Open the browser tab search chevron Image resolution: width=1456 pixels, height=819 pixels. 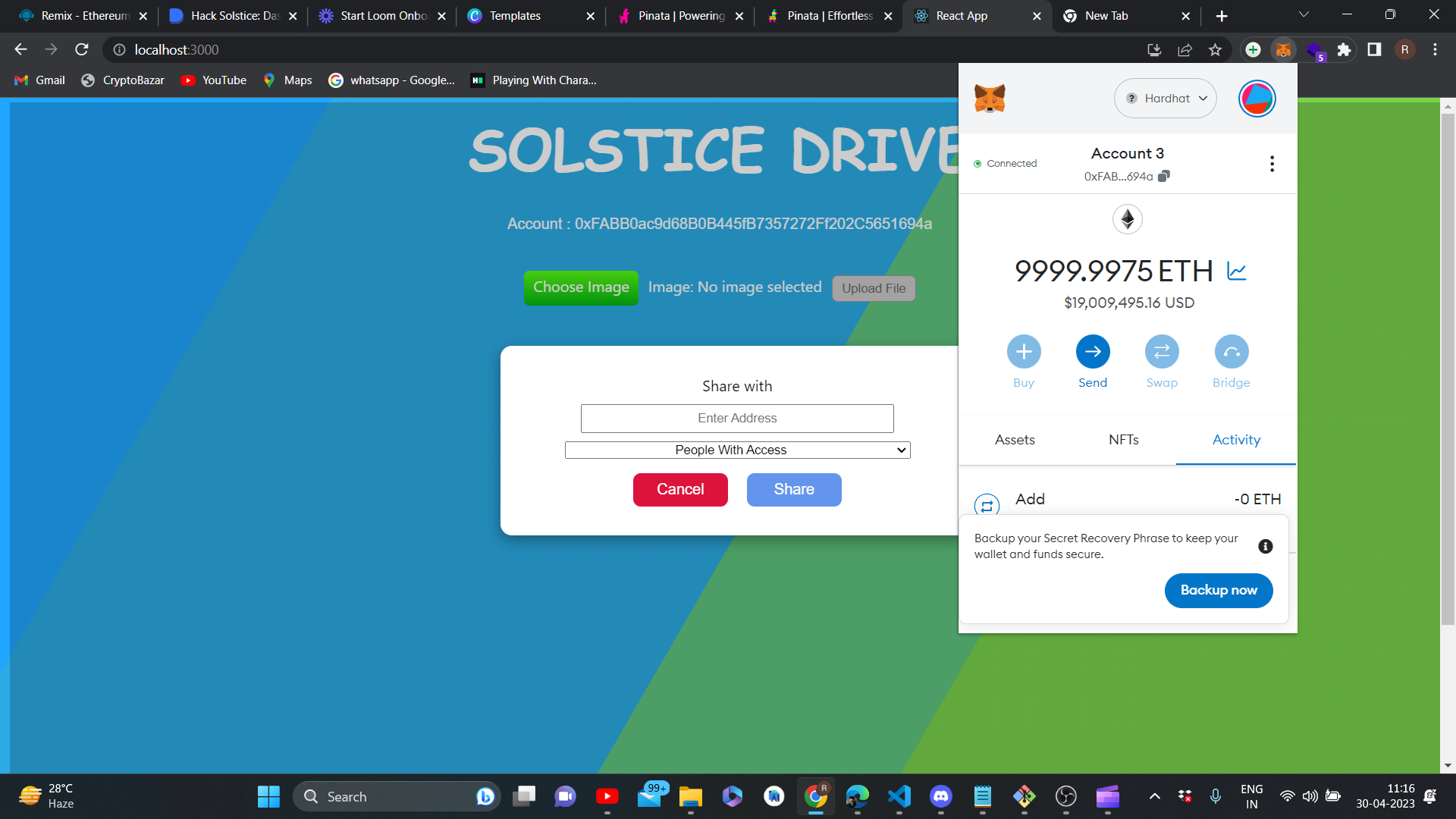[x=1304, y=15]
